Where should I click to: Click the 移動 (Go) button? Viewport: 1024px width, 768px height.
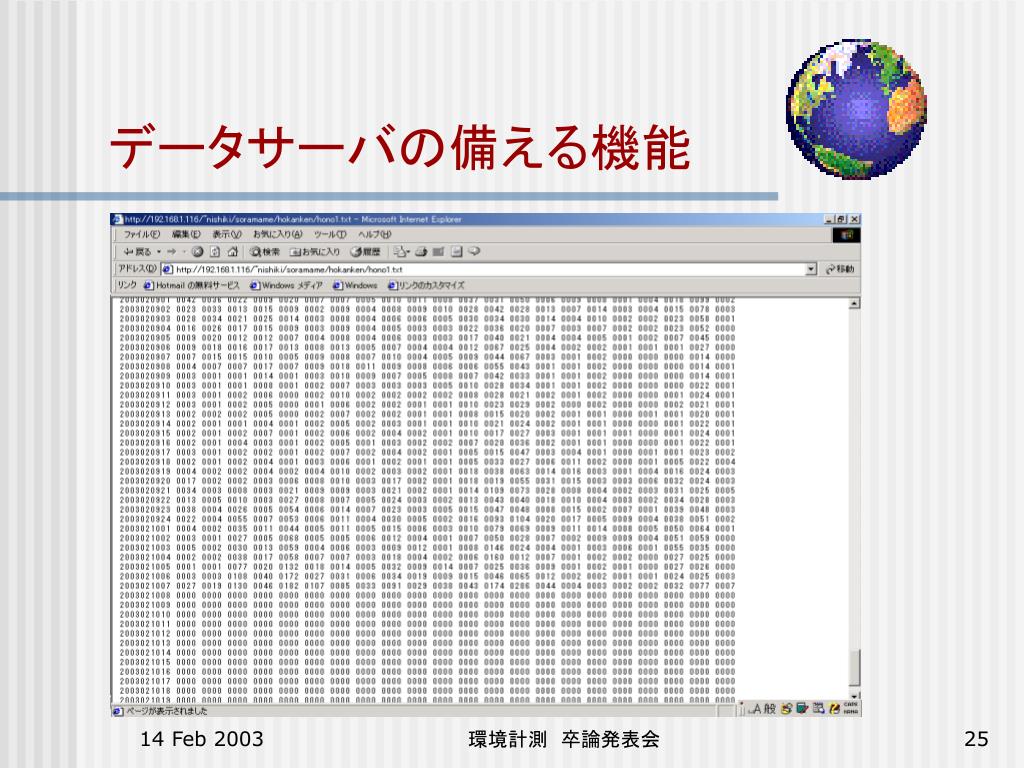[840, 269]
